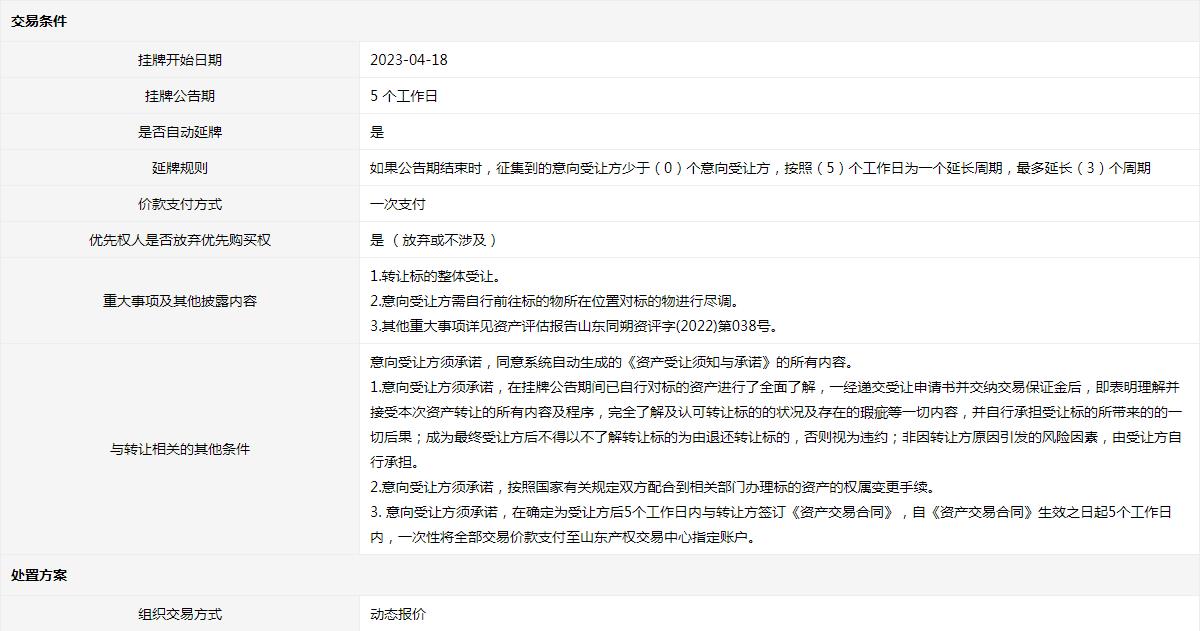
Task: Select the 挂牌公告期 row label
Action: 180,96
